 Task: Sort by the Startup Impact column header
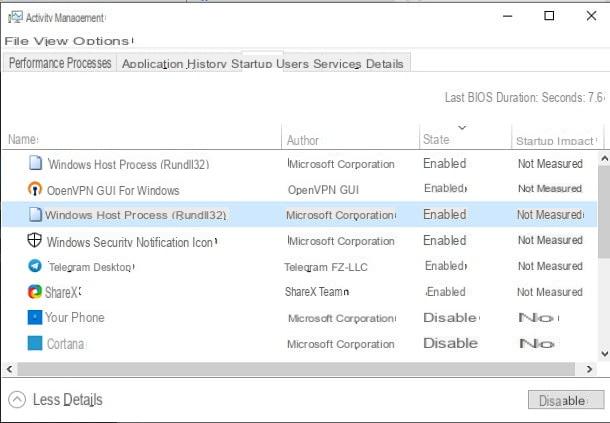click(556, 141)
